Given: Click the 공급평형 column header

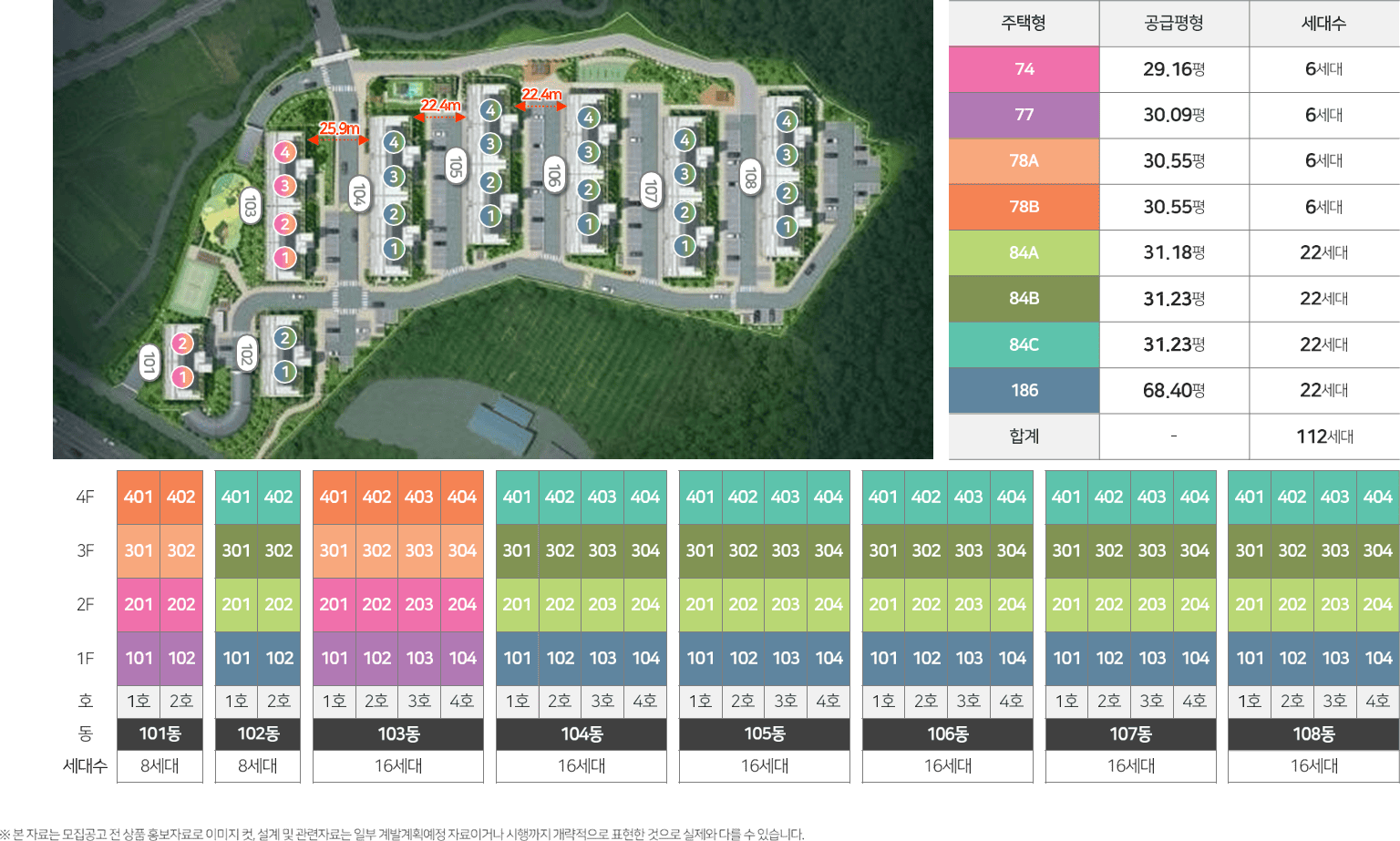Looking at the screenshot, I should pos(1173,23).
